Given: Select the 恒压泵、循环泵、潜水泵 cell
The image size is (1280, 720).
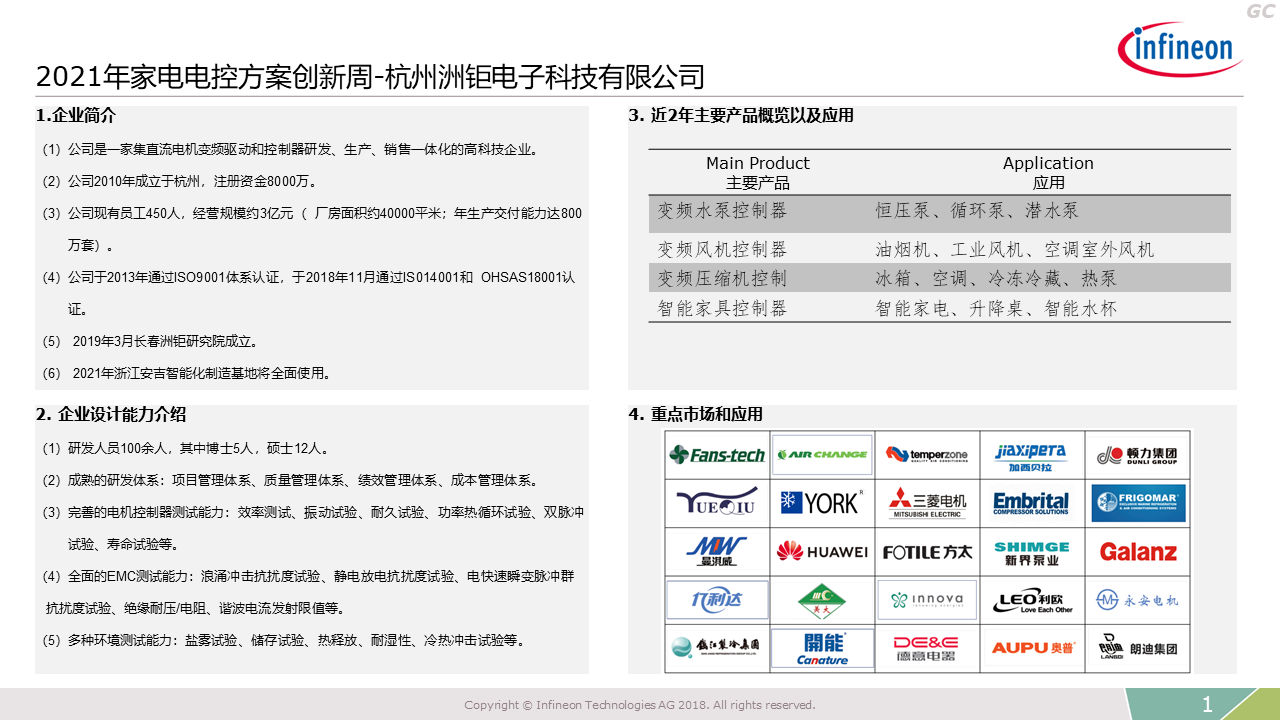Looking at the screenshot, I should tap(977, 211).
